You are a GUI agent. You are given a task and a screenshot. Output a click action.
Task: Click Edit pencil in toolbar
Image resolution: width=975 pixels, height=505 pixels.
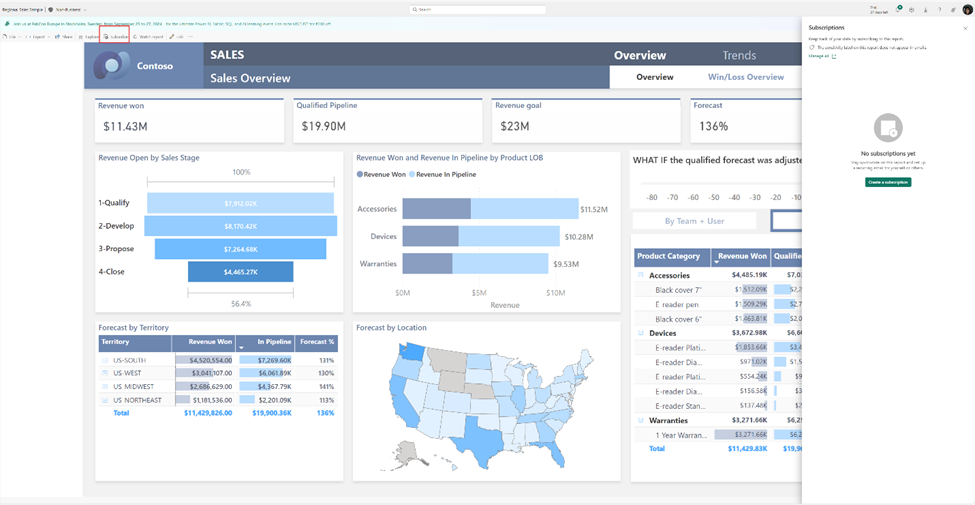tap(176, 37)
